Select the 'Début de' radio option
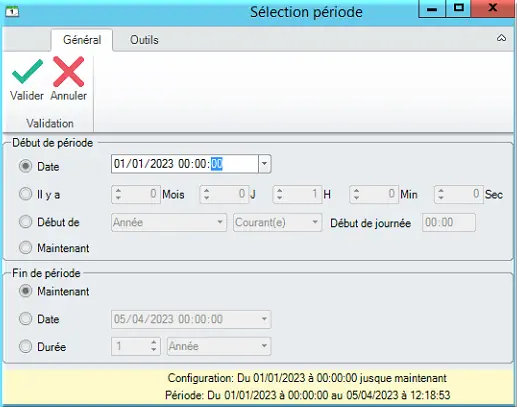Viewport: 517px width, 407px height. pyautogui.click(x=25, y=222)
